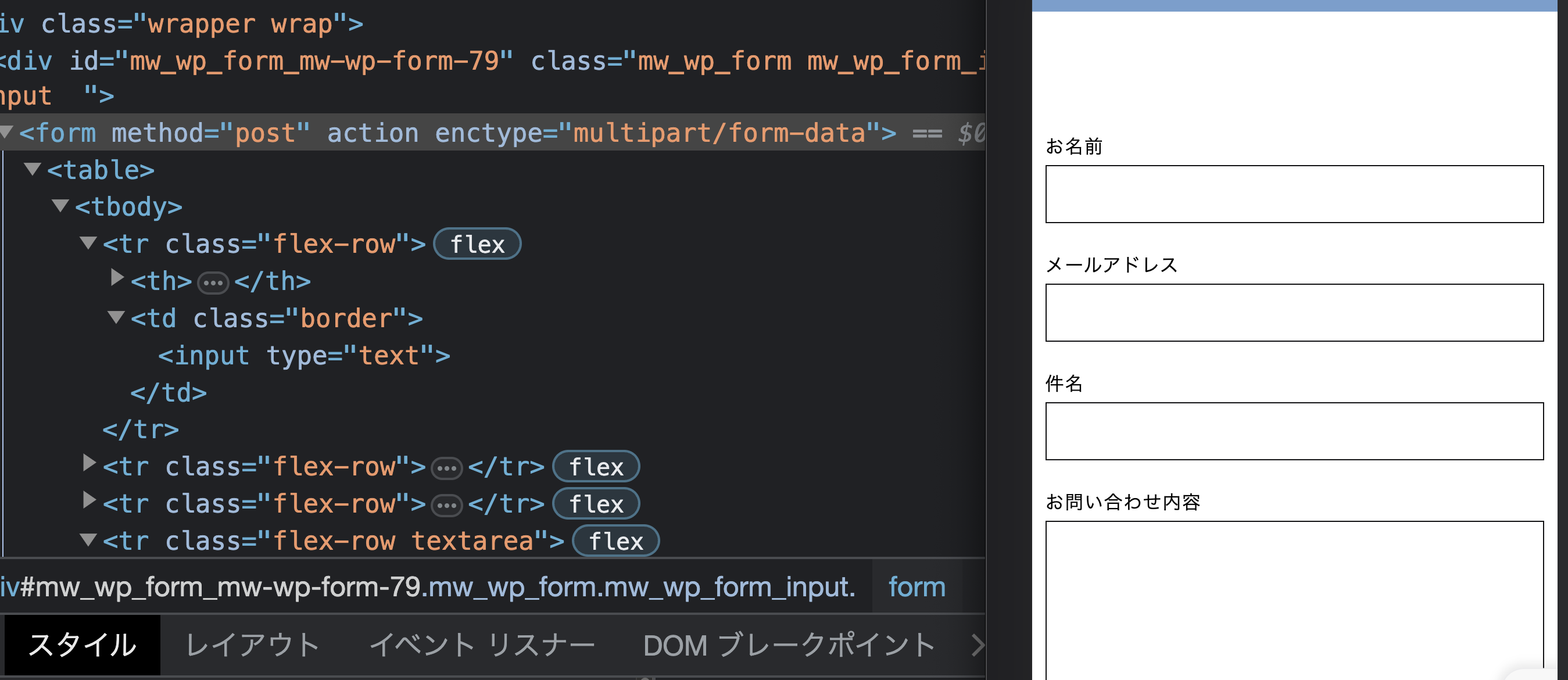Switch to the レイアウト tab
This screenshot has width=1568, height=680.
click(252, 645)
